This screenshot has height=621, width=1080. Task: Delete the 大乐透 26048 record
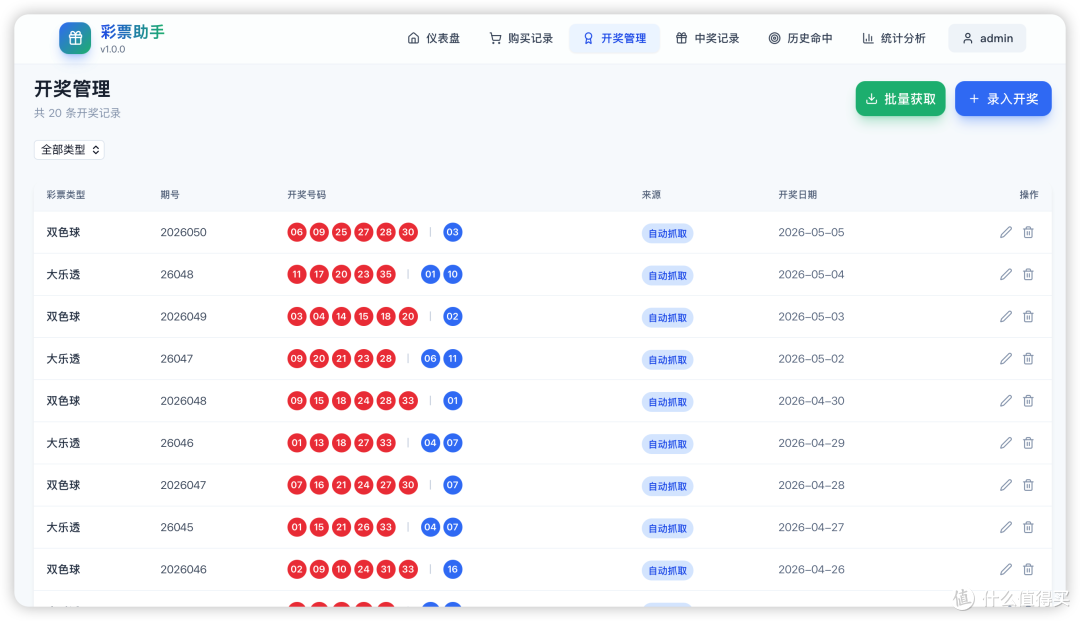[1028, 275]
